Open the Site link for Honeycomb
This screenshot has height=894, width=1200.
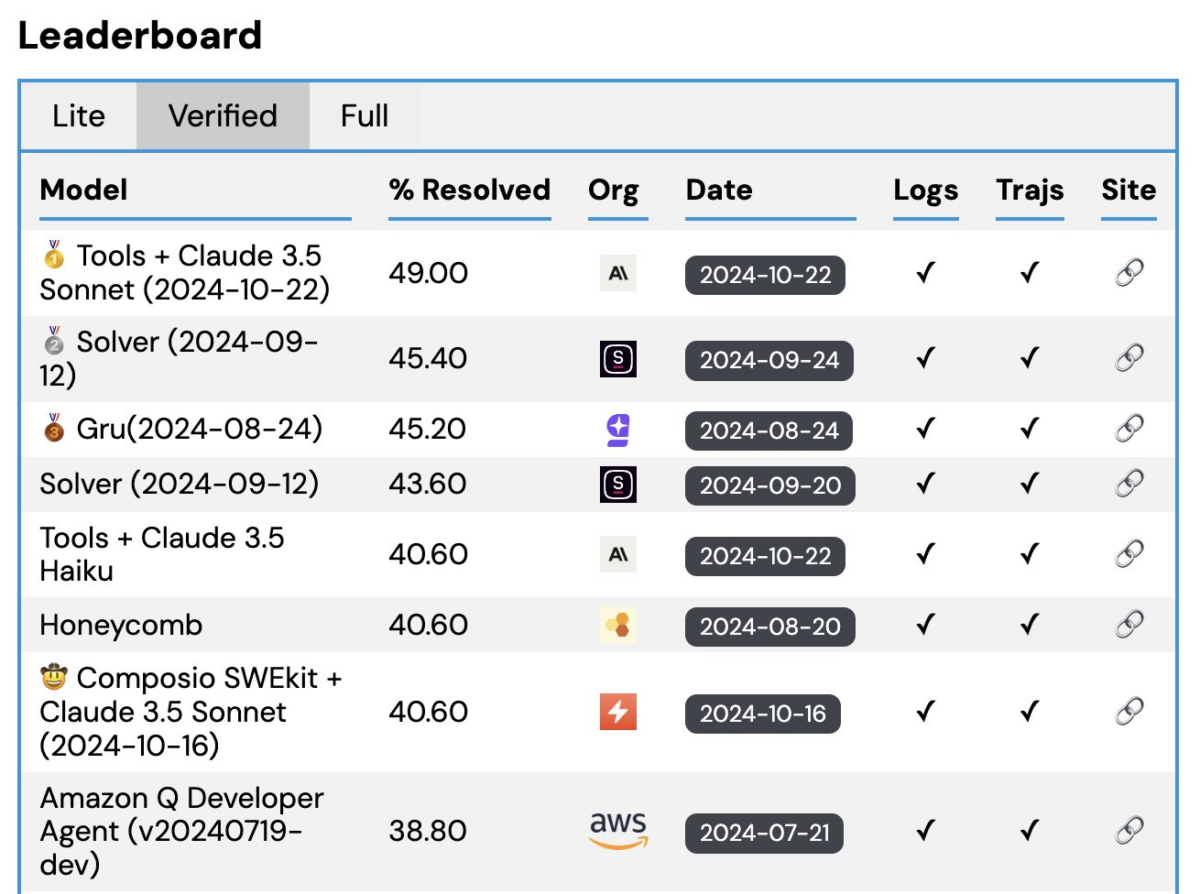coord(1128,624)
